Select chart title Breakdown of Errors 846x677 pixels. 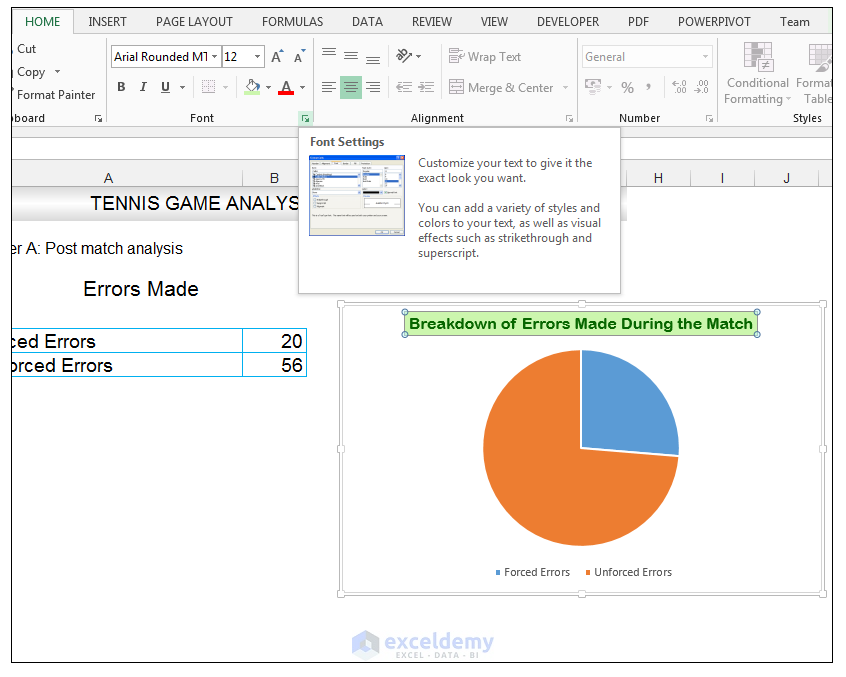[x=581, y=324]
